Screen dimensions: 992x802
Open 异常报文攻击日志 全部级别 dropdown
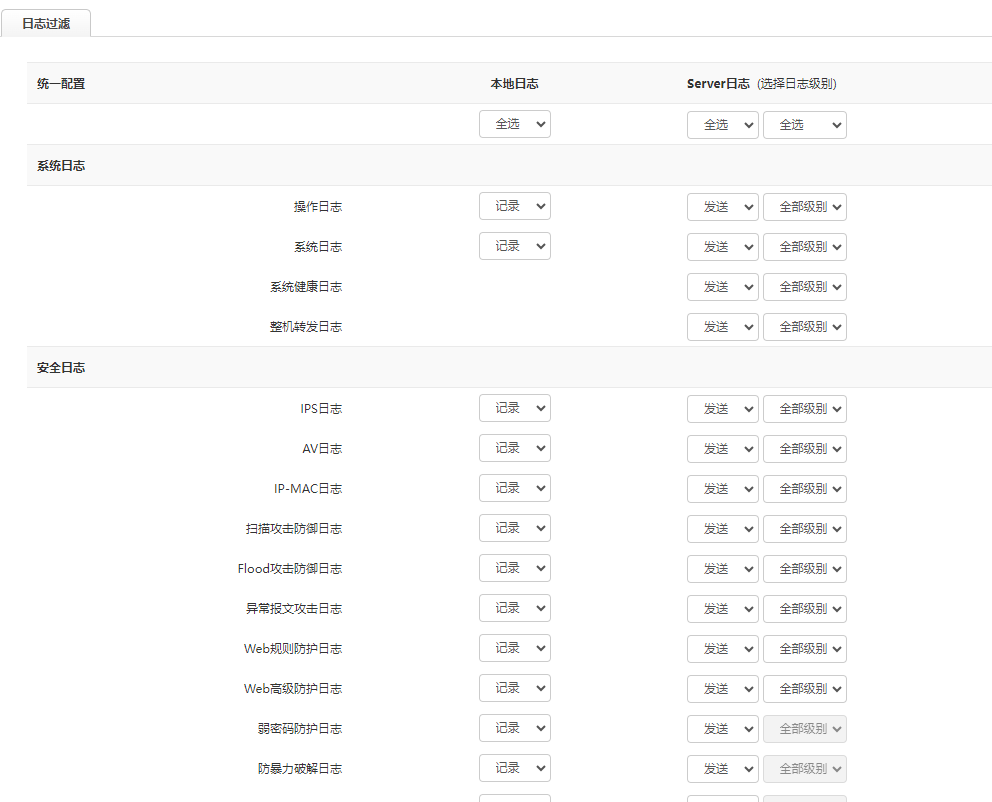(805, 608)
